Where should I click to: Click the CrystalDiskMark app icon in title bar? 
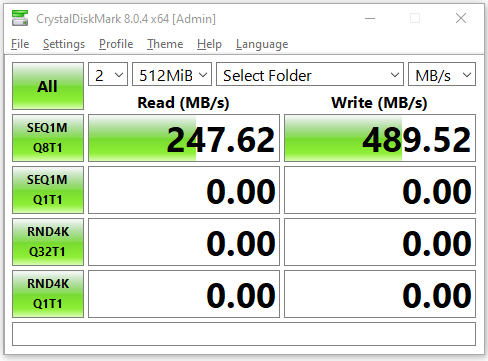[20, 18]
